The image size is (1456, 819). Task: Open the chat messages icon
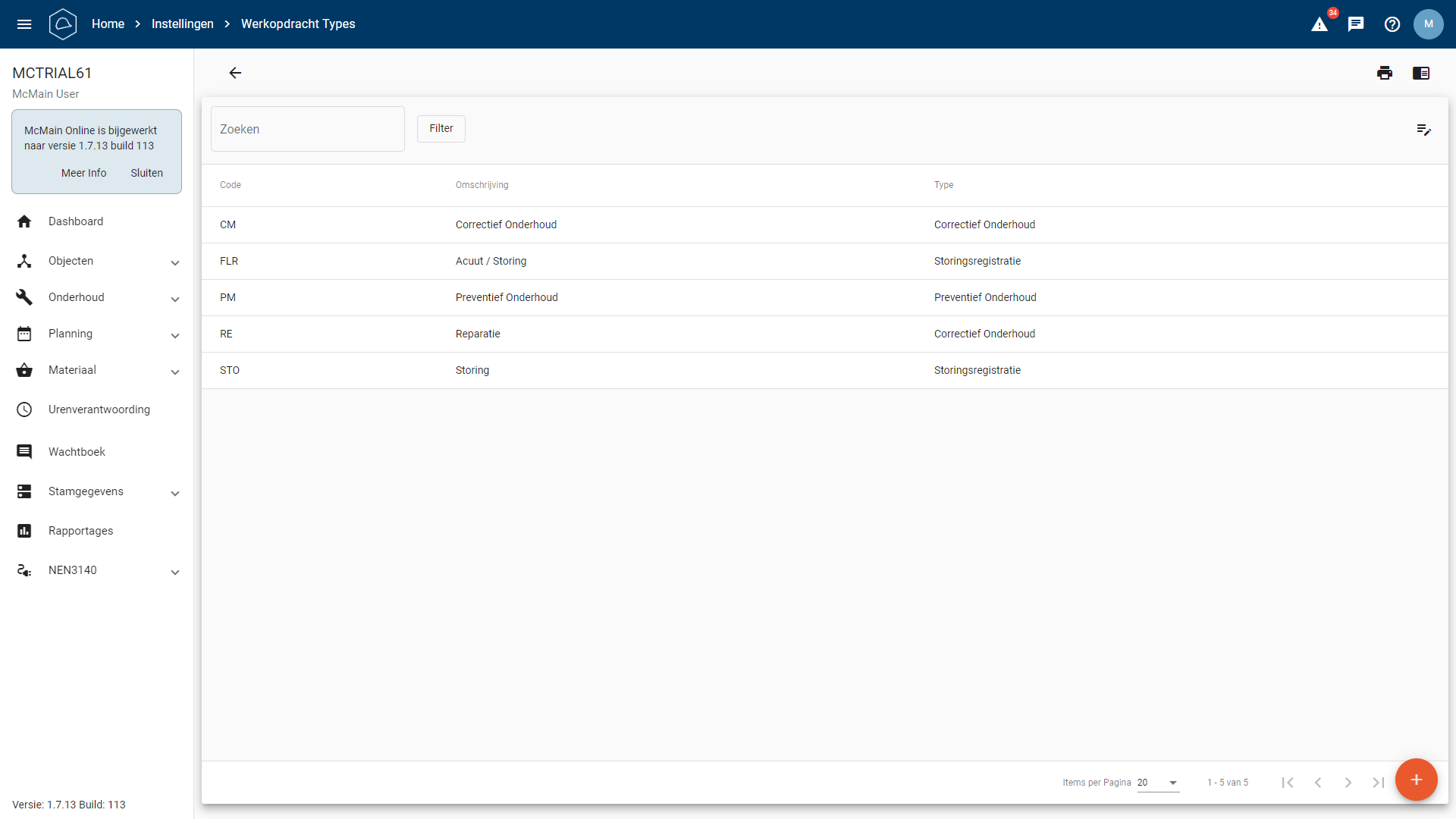(x=1356, y=24)
